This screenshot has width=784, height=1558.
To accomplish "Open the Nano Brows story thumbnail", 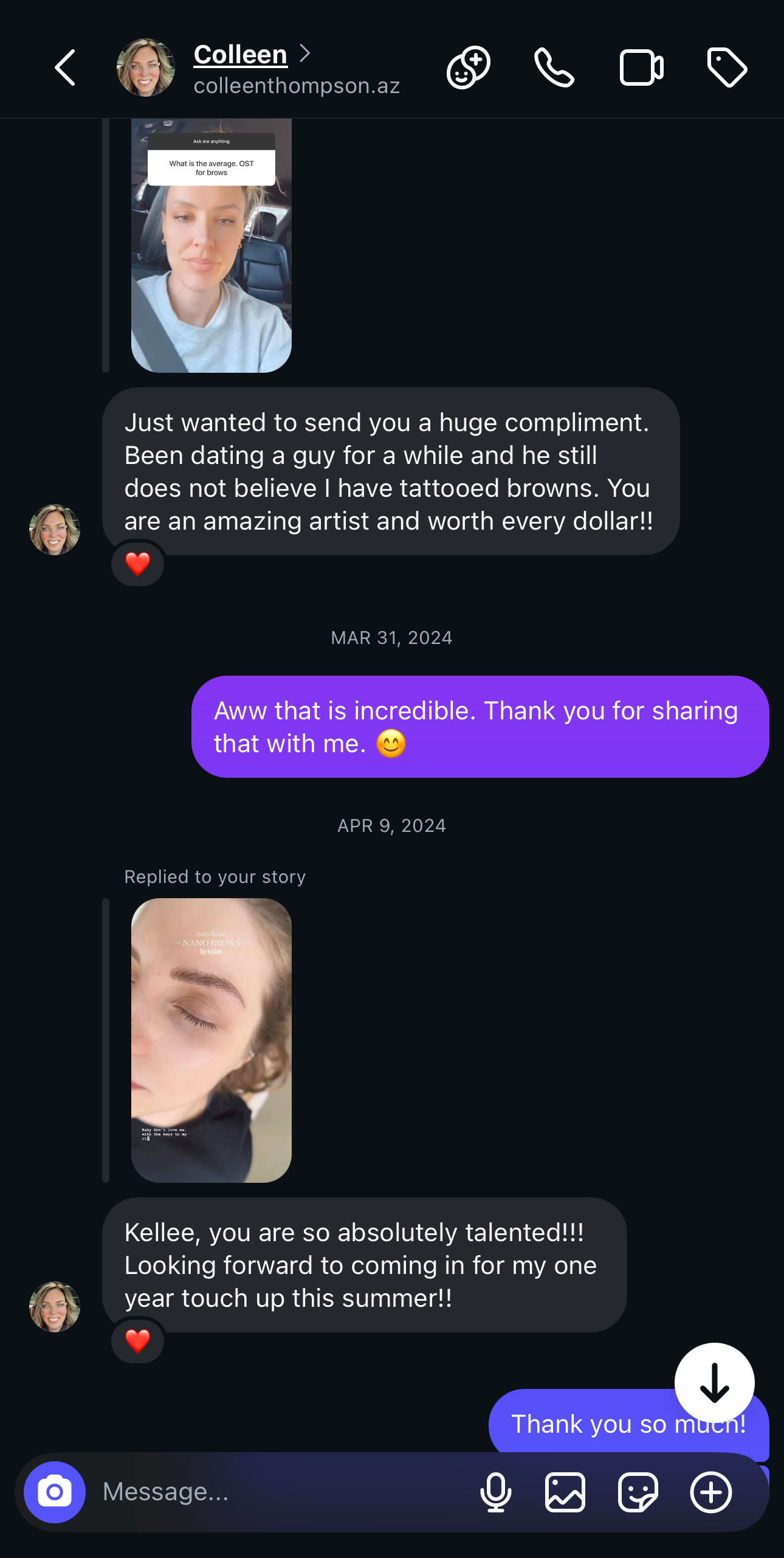I will pos(211,1040).
